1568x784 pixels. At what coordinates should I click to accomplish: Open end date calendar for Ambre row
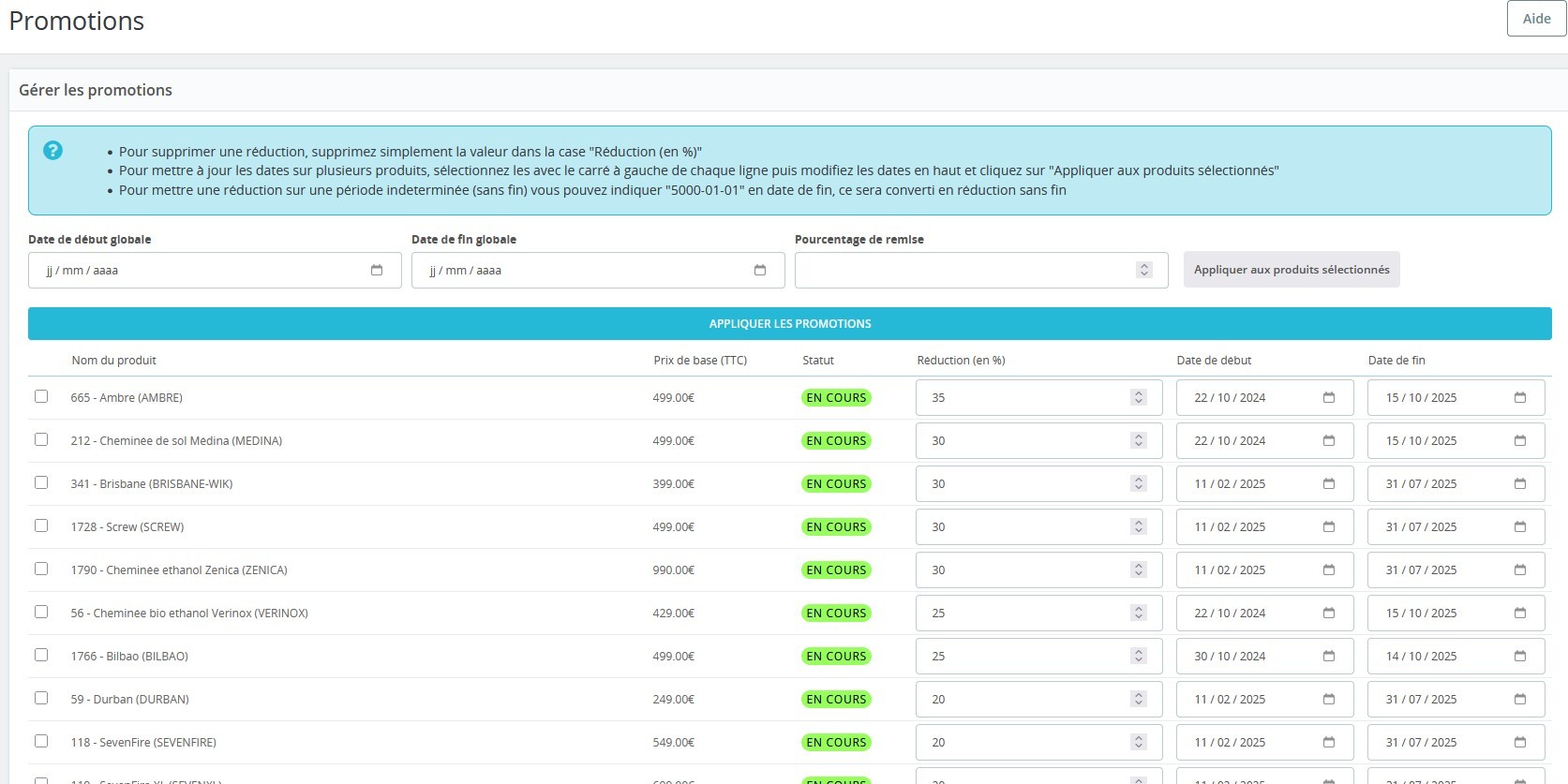click(1520, 397)
